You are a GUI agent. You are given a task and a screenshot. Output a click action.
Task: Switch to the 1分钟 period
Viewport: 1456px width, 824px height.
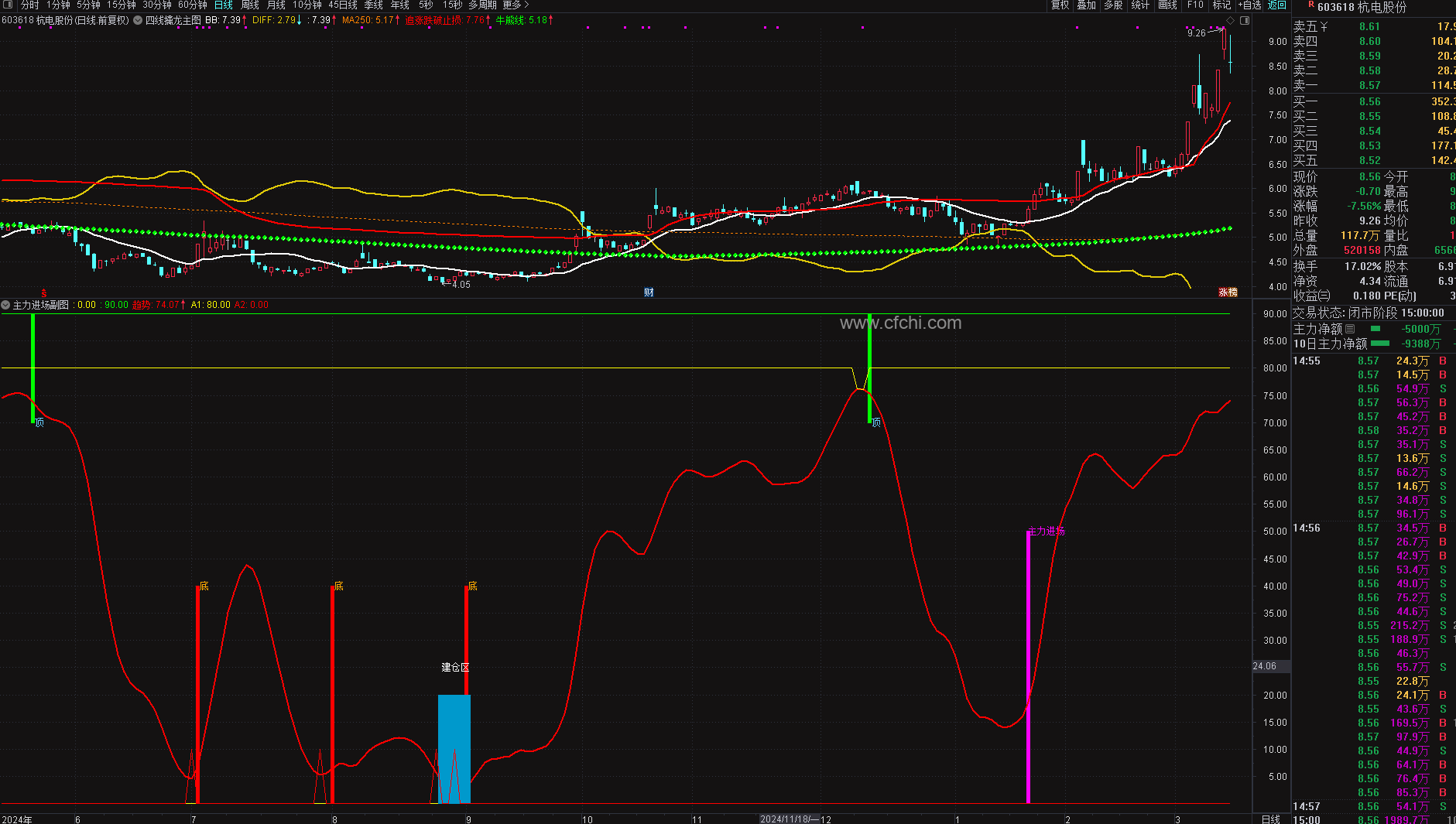[58, 5]
